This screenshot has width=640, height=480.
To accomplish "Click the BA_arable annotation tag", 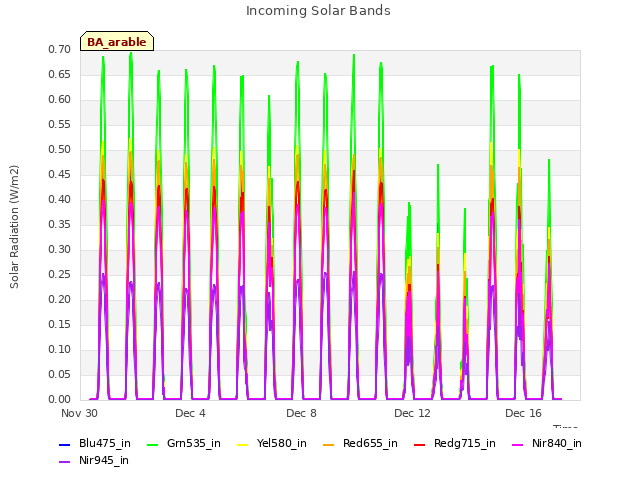I will pyautogui.click(x=117, y=41).
